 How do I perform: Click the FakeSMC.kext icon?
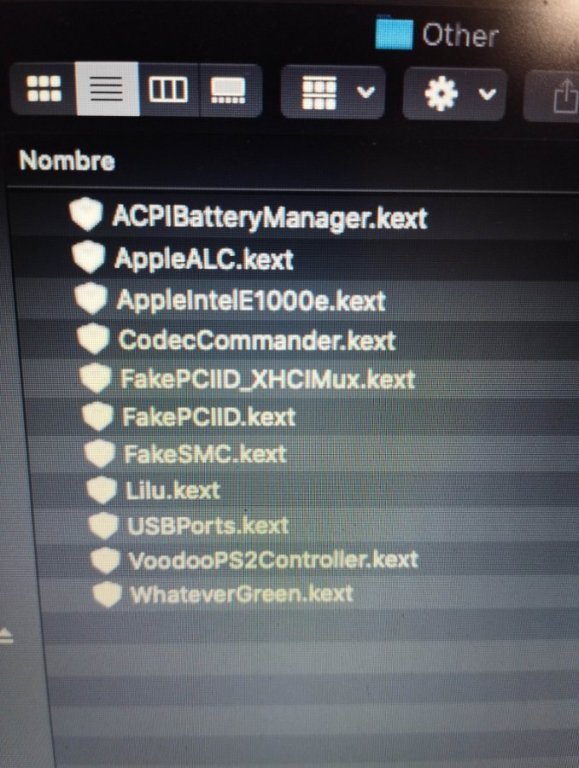100,453
